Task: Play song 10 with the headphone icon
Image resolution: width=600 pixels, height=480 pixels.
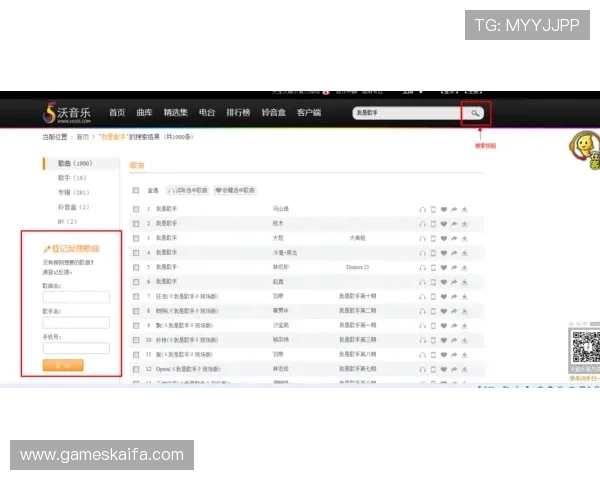Action: click(422, 340)
